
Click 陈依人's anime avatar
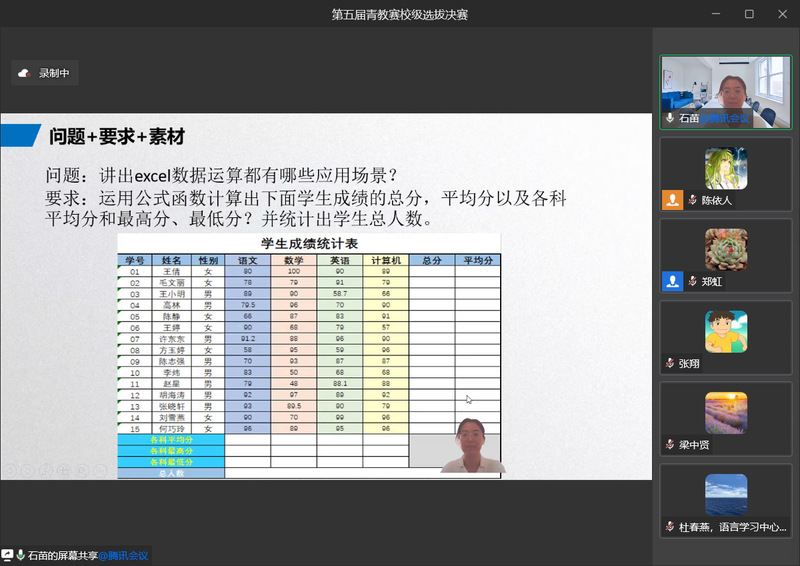[x=725, y=168]
